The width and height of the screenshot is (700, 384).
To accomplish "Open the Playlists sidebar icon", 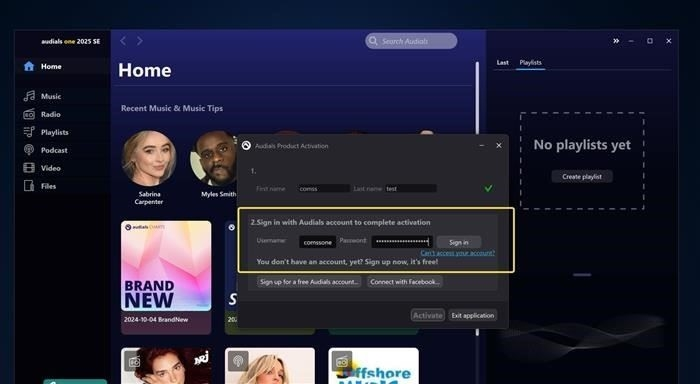I will pos(29,132).
